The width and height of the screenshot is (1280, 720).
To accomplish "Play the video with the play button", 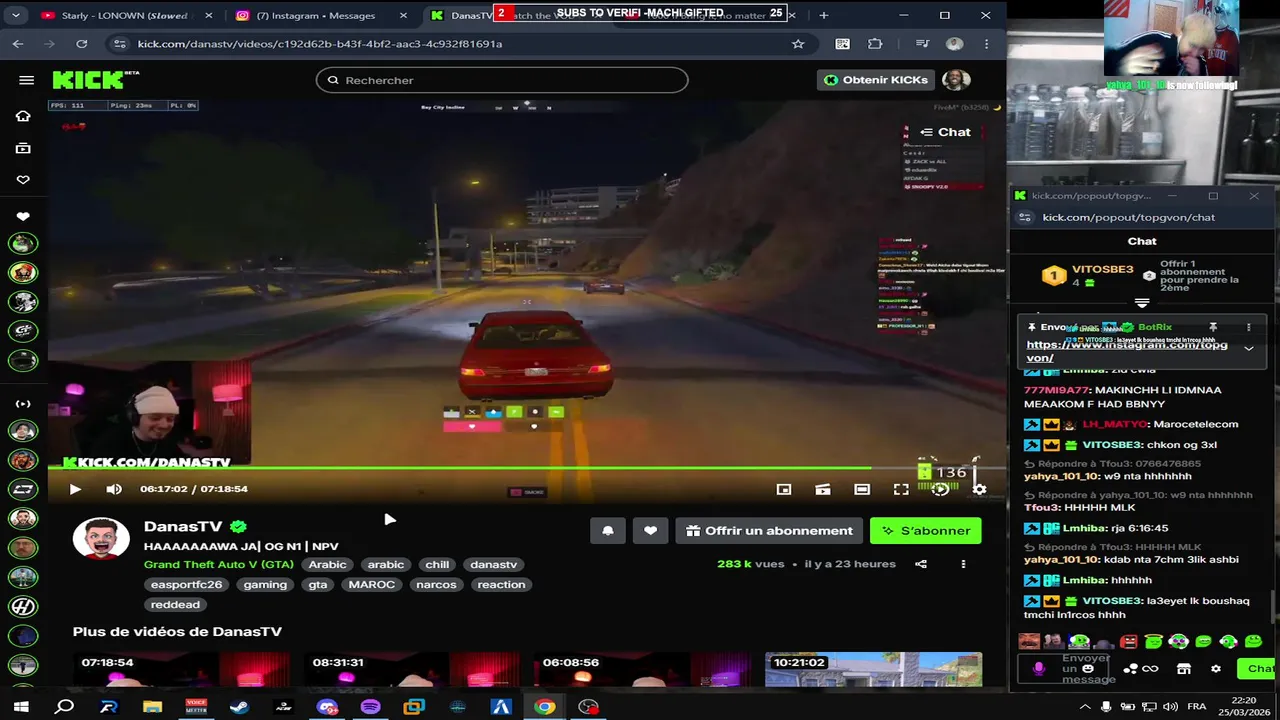I will click(x=75, y=489).
